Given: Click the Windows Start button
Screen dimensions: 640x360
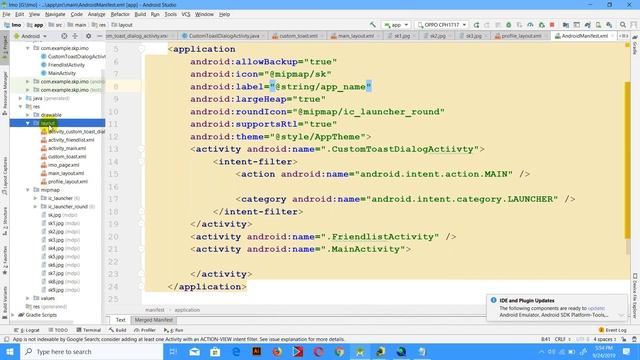Looking at the screenshot, I should pyautogui.click(x=10, y=351).
